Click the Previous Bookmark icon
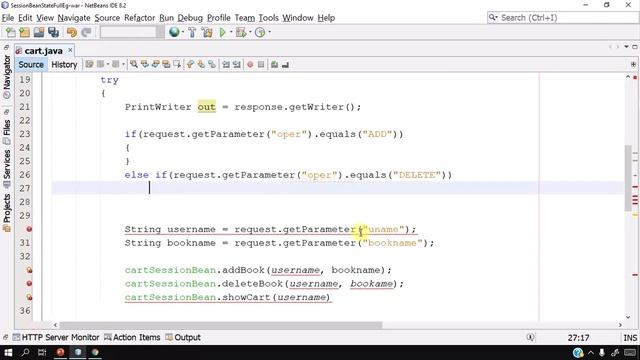This screenshot has height=360, width=640. tap(190, 64)
